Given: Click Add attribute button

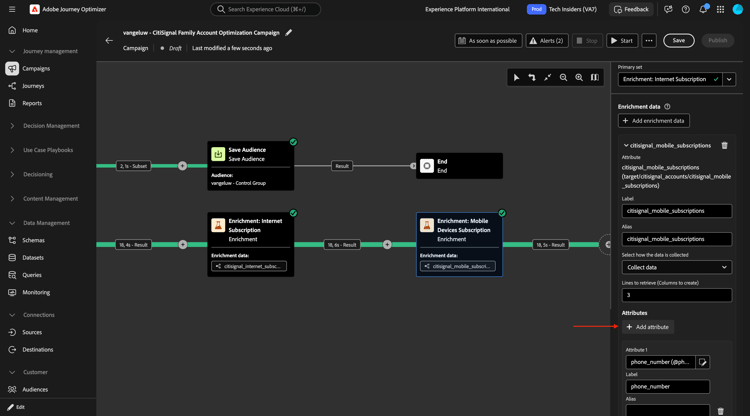Looking at the screenshot, I should [x=648, y=327].
